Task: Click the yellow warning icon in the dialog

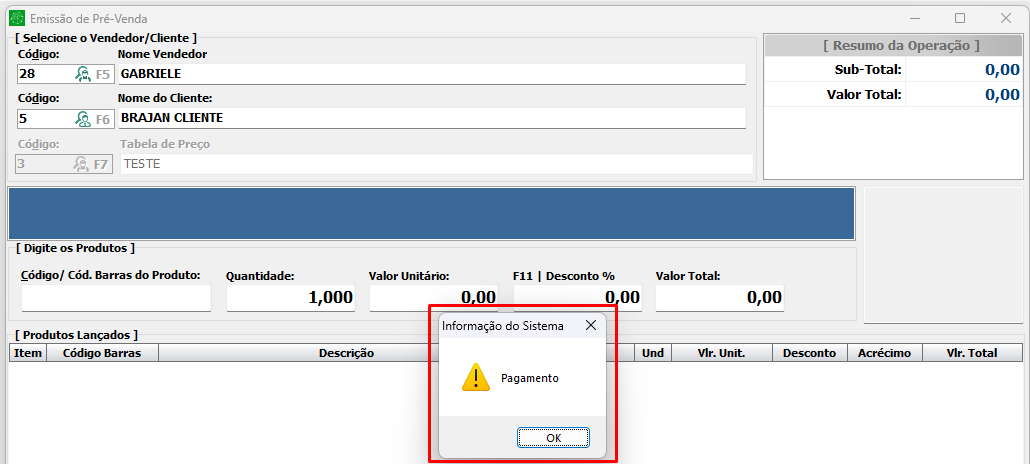Action: 475,377
